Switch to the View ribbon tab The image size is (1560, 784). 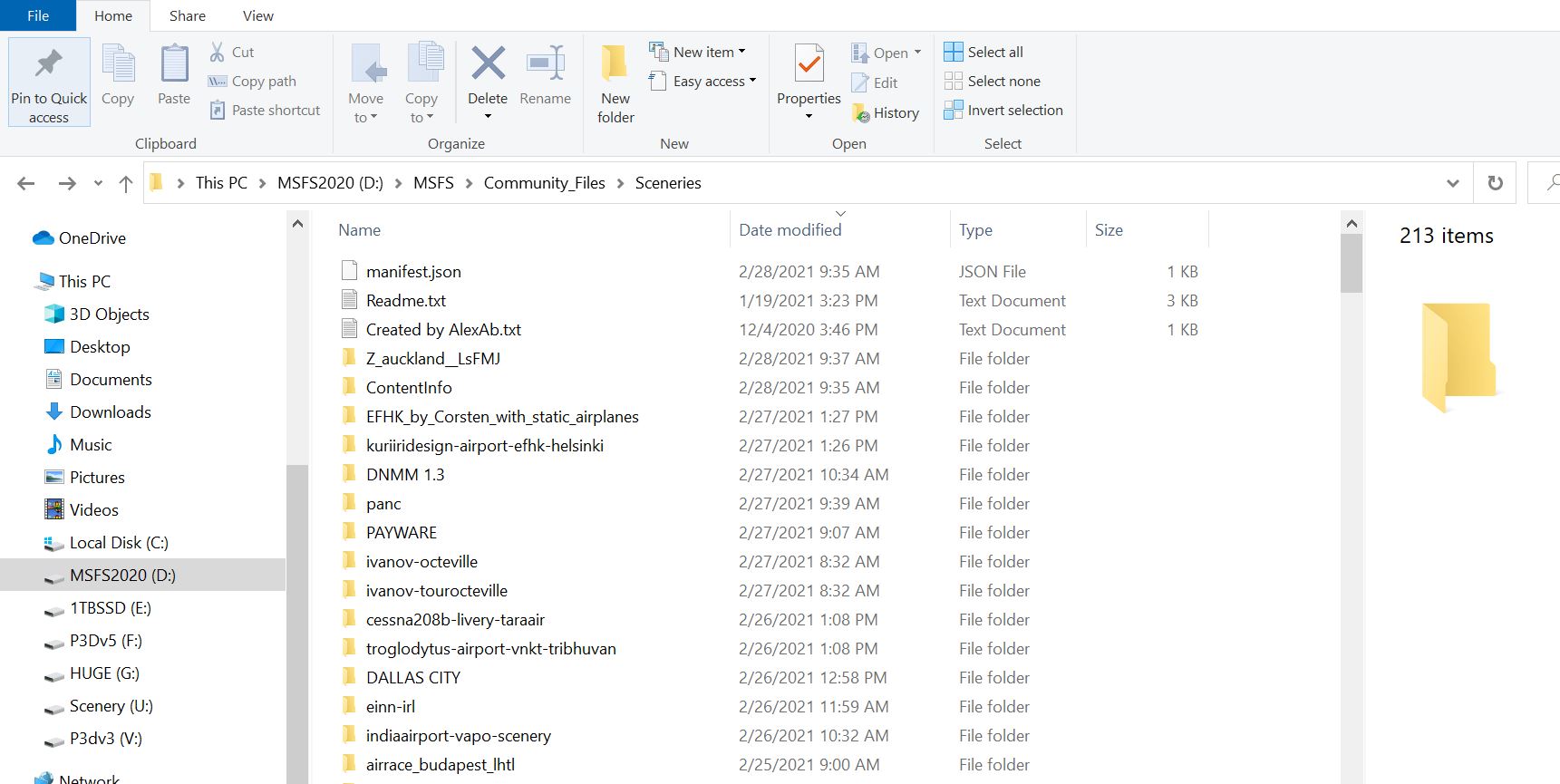coord(258,15)
